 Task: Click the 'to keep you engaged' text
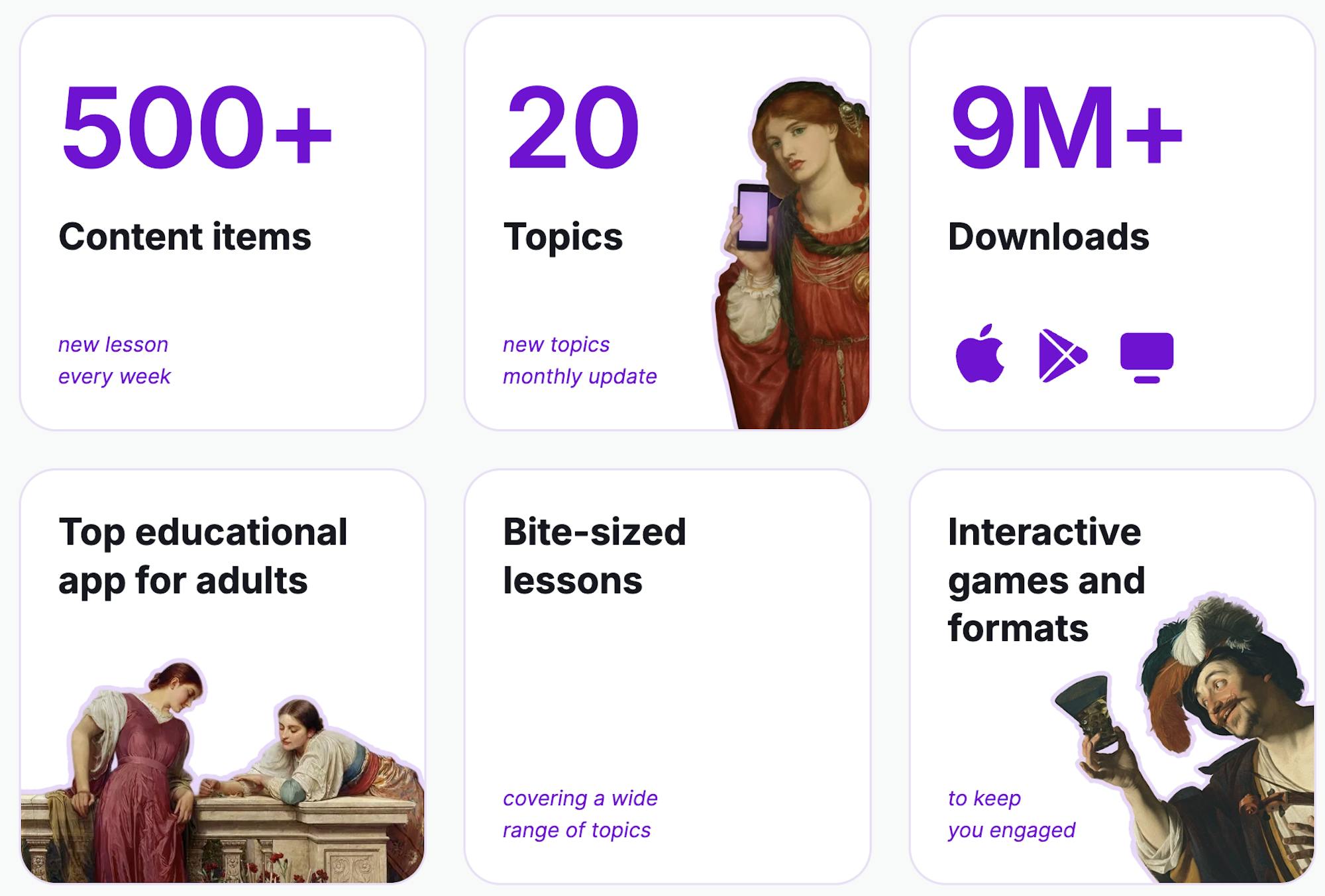pyautogui.click(x=1012, y=814)
